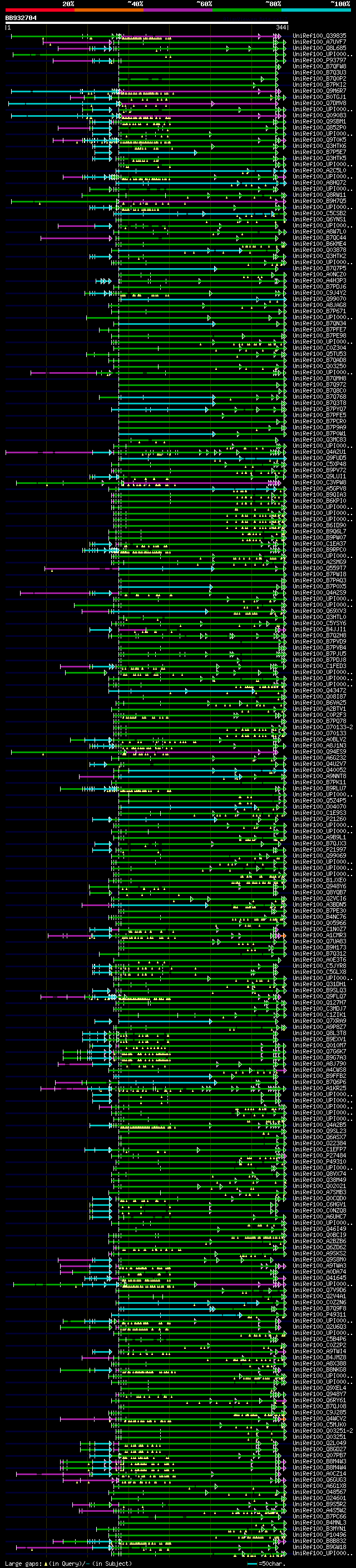The image size is (356, 1568).
Task: Click the UniRef100_Q7DMV8 entry
Action: pyautogui.click(x=319, y=103)
